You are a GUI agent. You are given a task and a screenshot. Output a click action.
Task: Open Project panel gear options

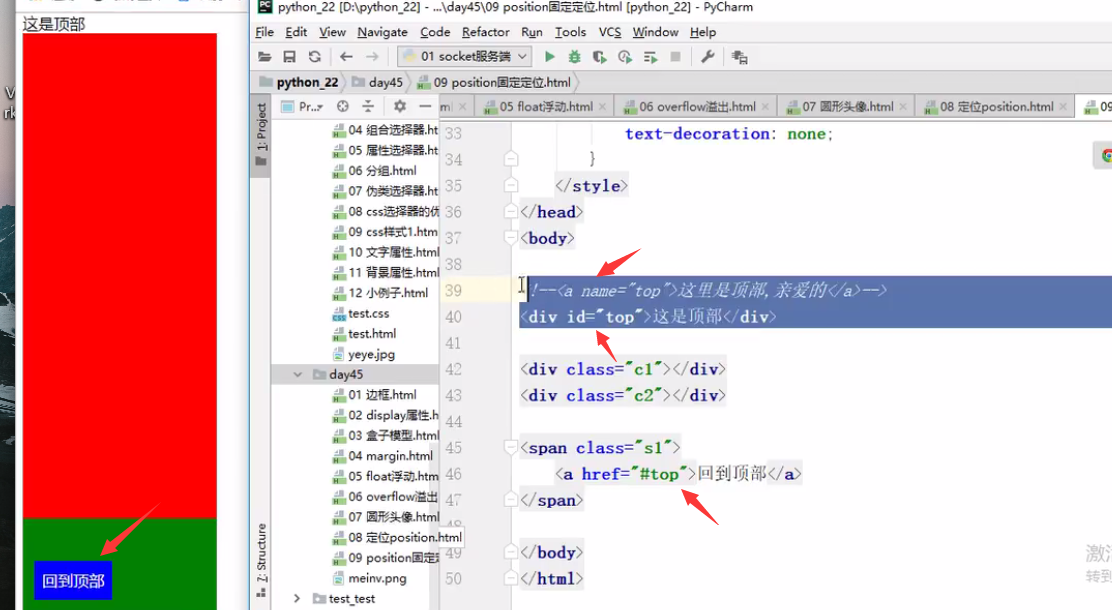click(400, 106)
